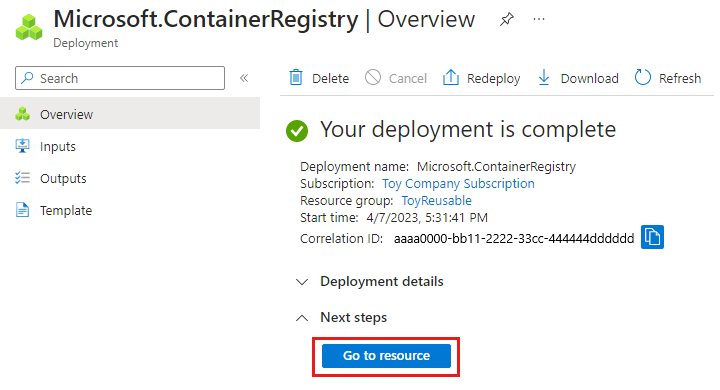This screenshot has width=720, height=390.
Task: Collapse the sidebar with double chevron
Action: (244, 78)
